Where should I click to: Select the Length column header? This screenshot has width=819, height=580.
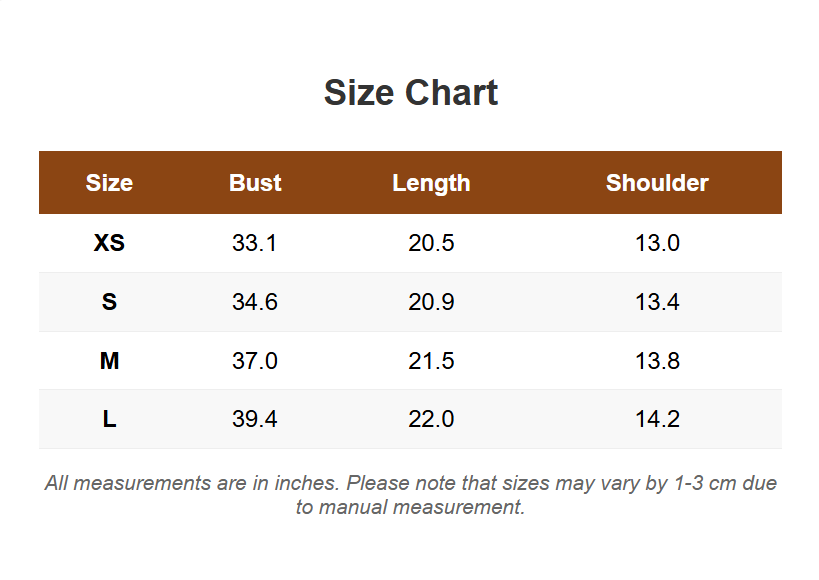click(431, 183)
